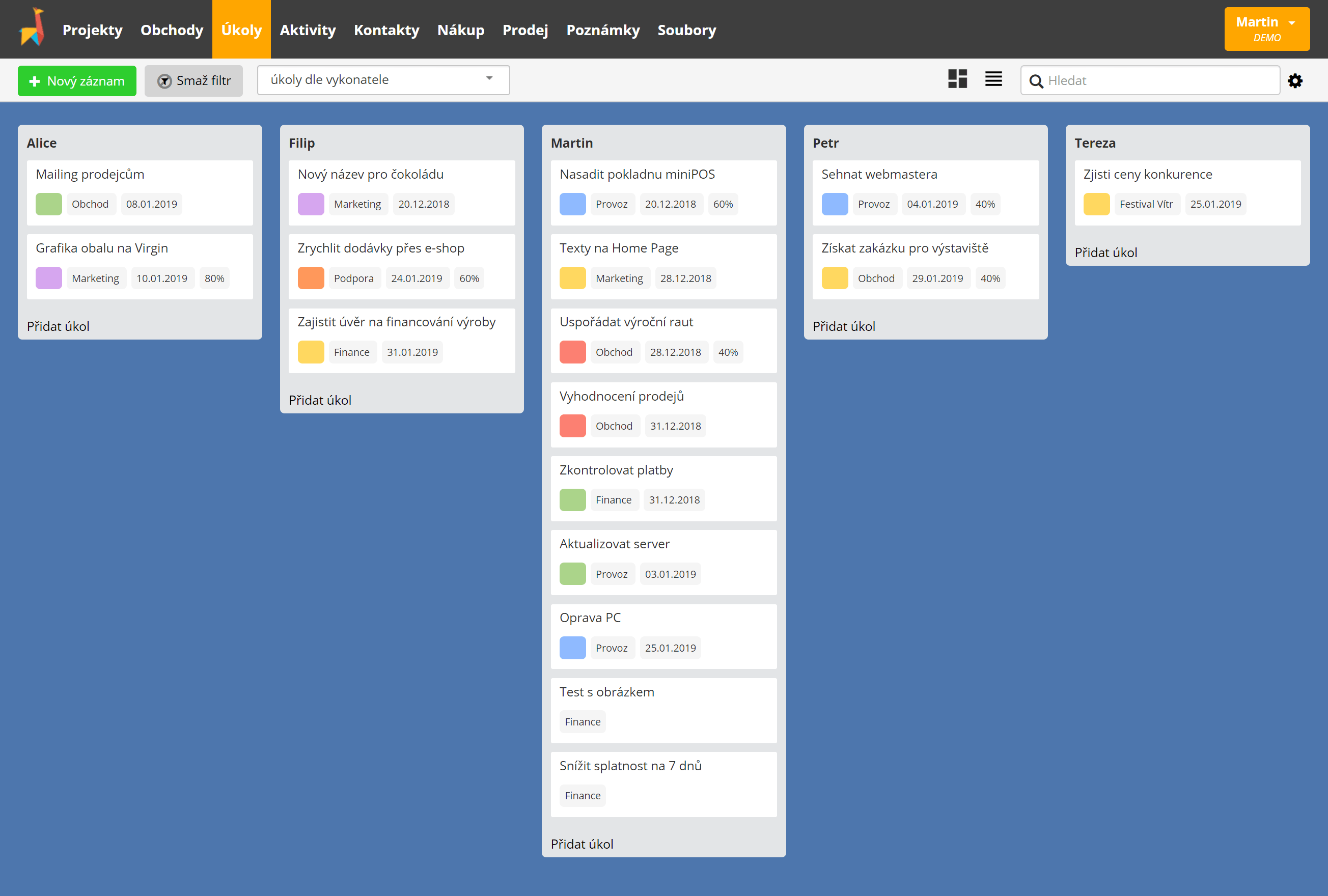
Task: Add task in Tereza column
Action: [x=1105, y=253]
